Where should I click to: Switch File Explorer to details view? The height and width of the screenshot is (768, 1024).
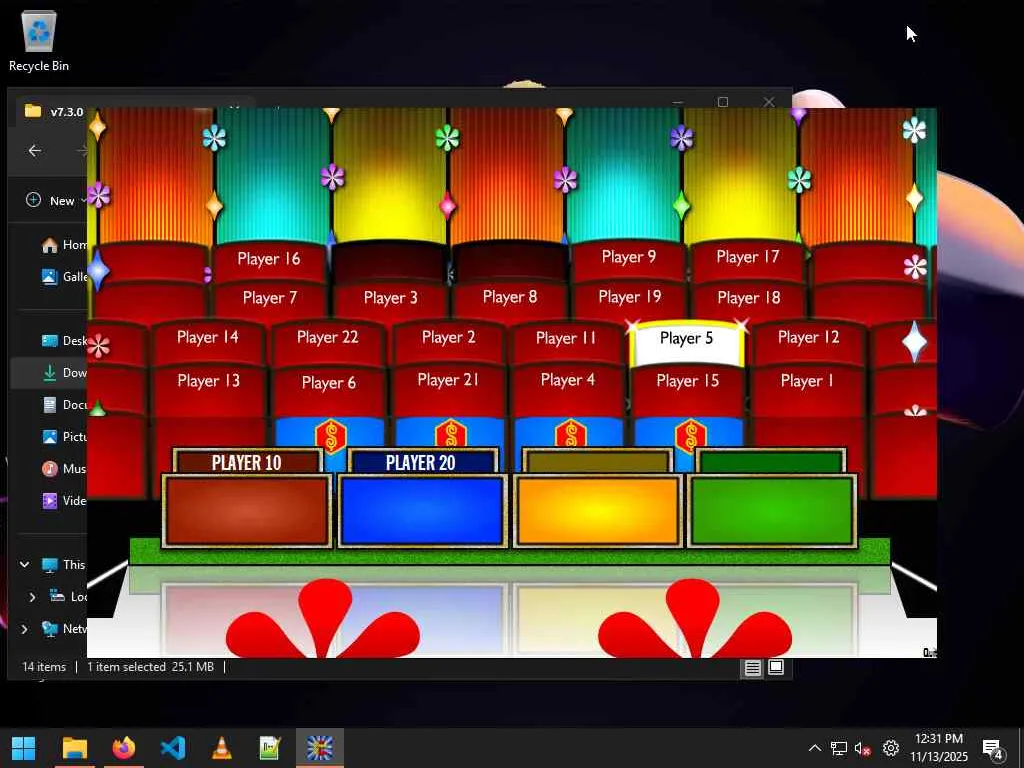click(752, 667)
